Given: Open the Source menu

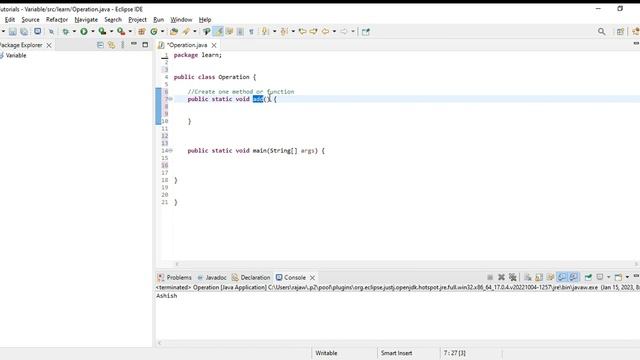Looking at the screenshot, I should [x=31, y=20].
